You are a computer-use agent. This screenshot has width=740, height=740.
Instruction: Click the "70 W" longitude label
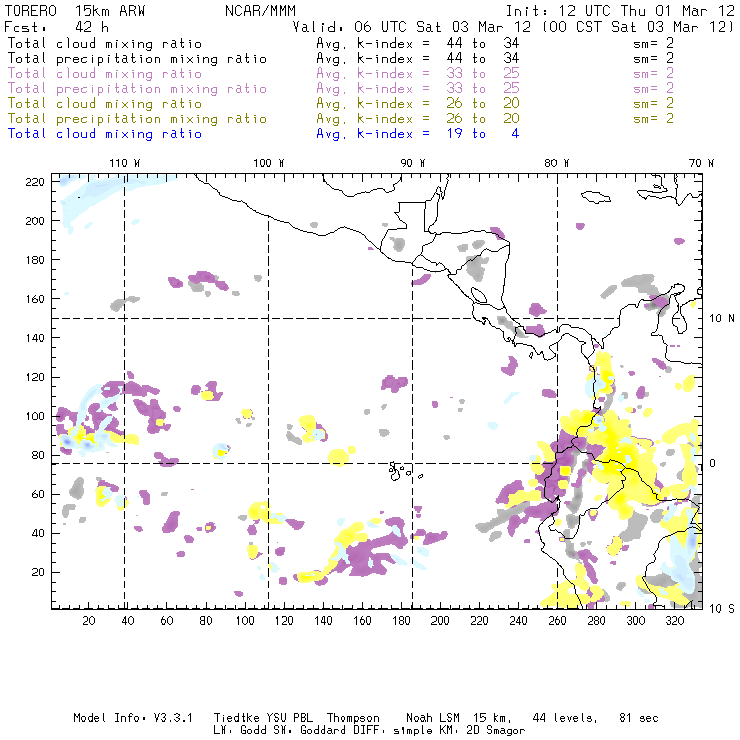(701, 163)
